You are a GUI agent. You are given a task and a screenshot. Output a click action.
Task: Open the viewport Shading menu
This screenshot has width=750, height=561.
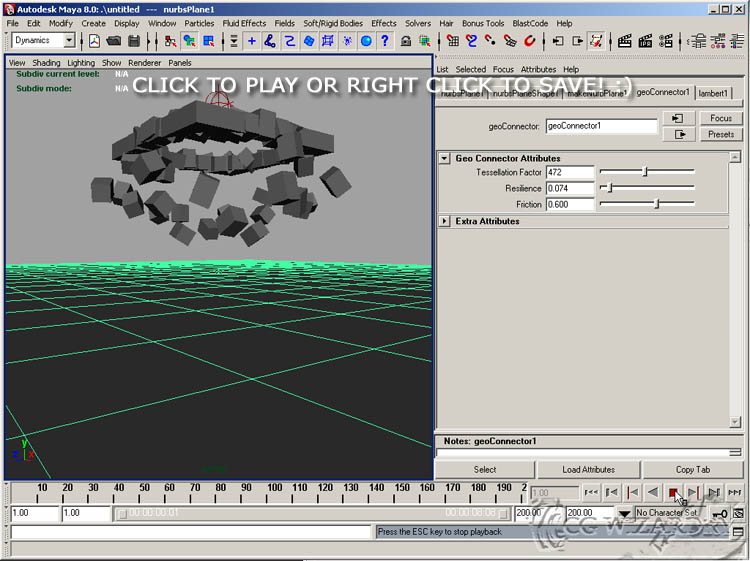[46, 63]
